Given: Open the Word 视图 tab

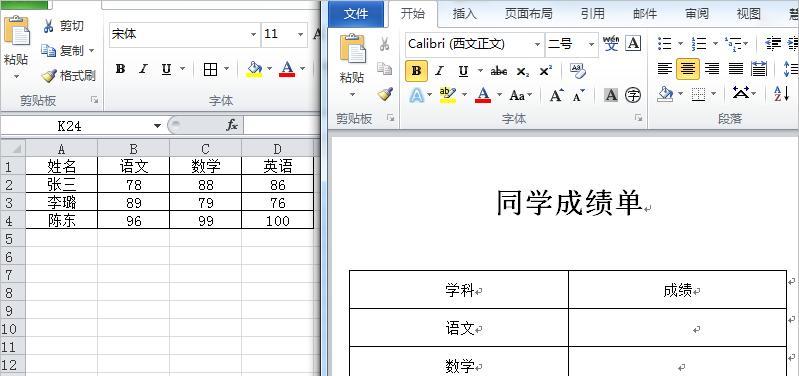Looking at the screenshot, I should [749, 14].
